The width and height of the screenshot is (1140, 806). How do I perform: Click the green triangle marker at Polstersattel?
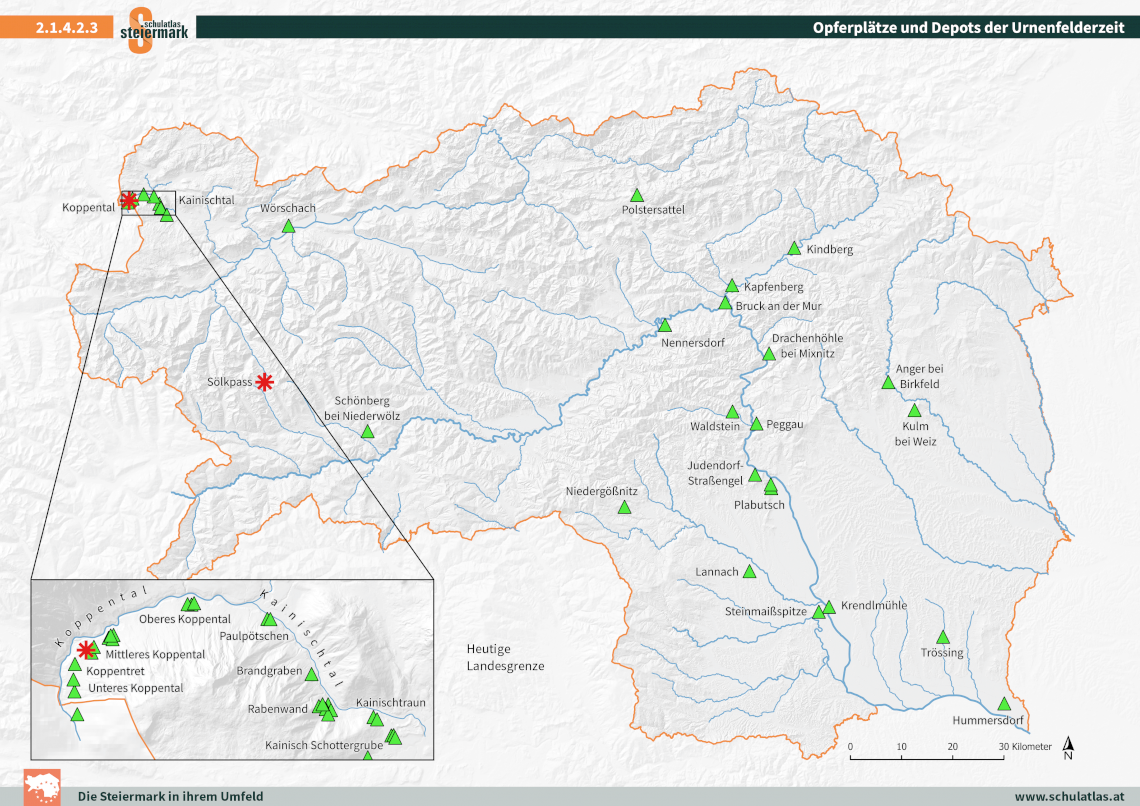click(x=636, y=195)
